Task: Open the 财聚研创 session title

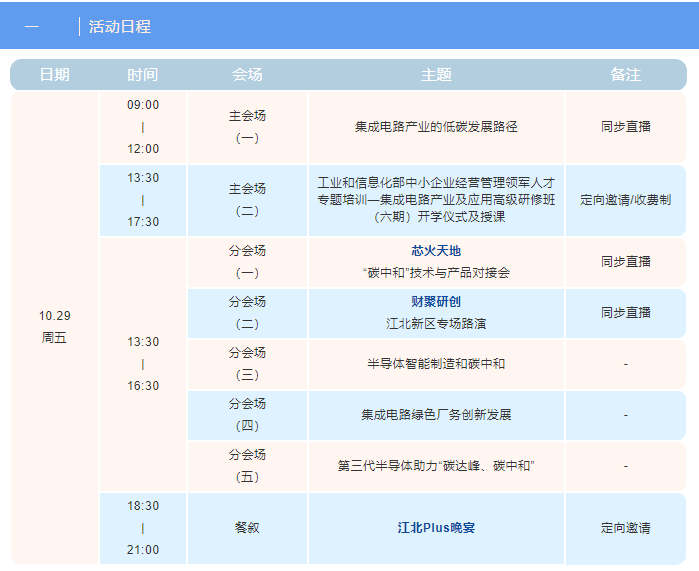Action: 436,301
